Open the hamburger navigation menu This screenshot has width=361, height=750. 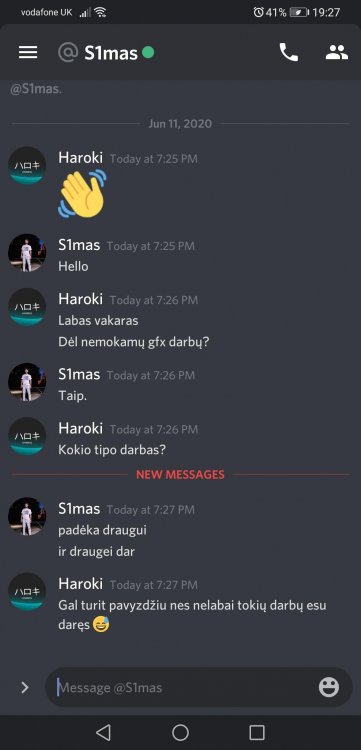[x=28, y=53]
